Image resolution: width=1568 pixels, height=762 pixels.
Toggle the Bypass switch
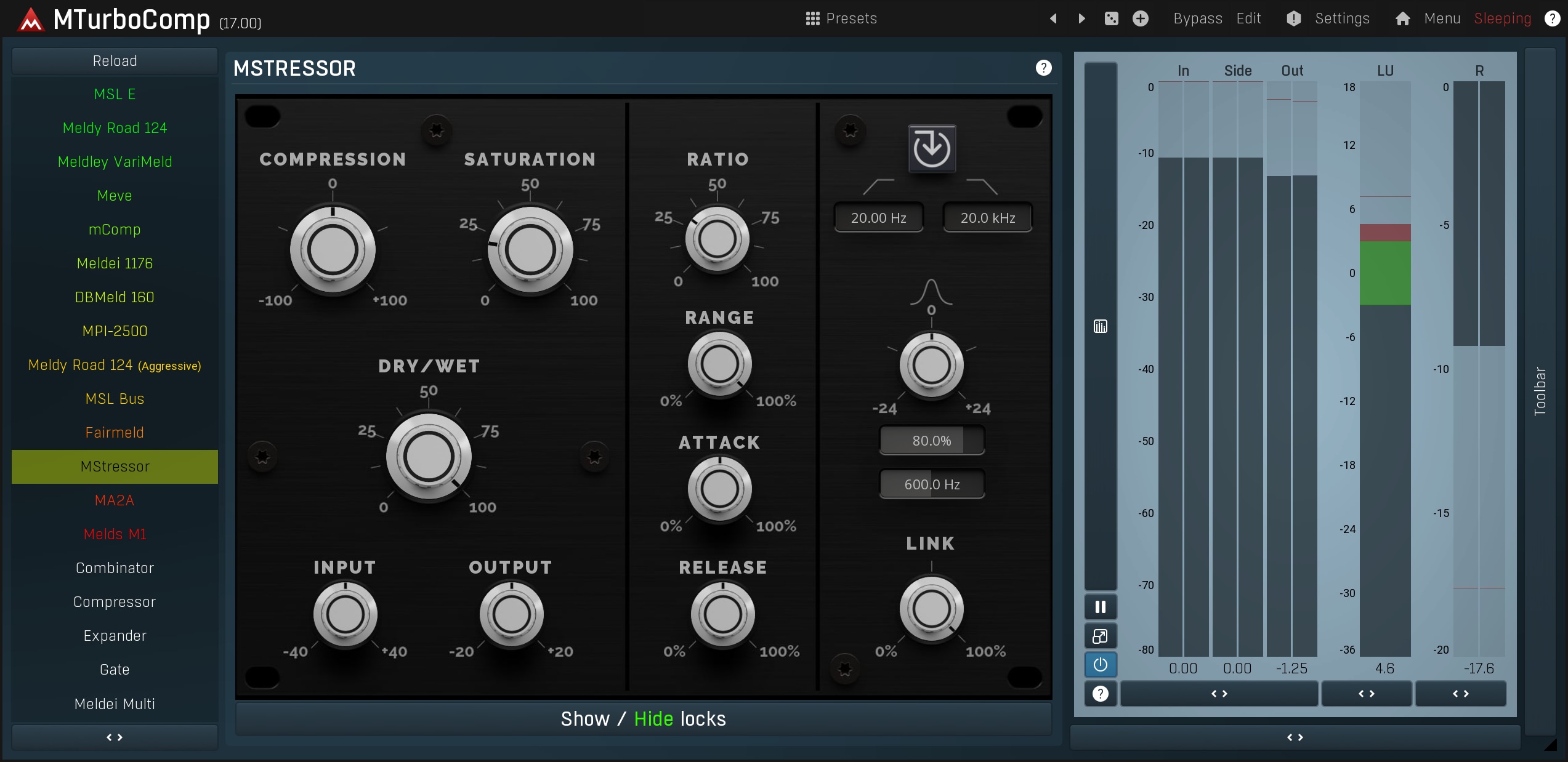1197,18
